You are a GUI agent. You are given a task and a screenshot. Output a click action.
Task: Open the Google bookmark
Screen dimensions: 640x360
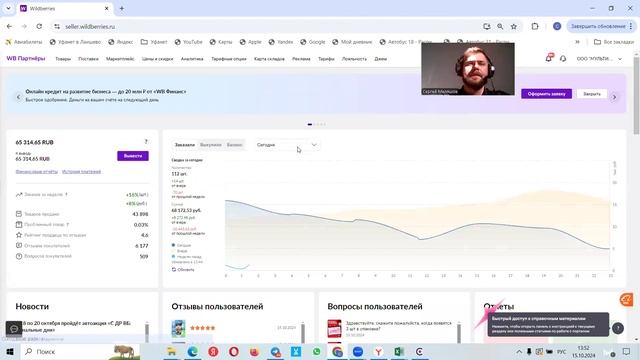[x=313, y=42]
